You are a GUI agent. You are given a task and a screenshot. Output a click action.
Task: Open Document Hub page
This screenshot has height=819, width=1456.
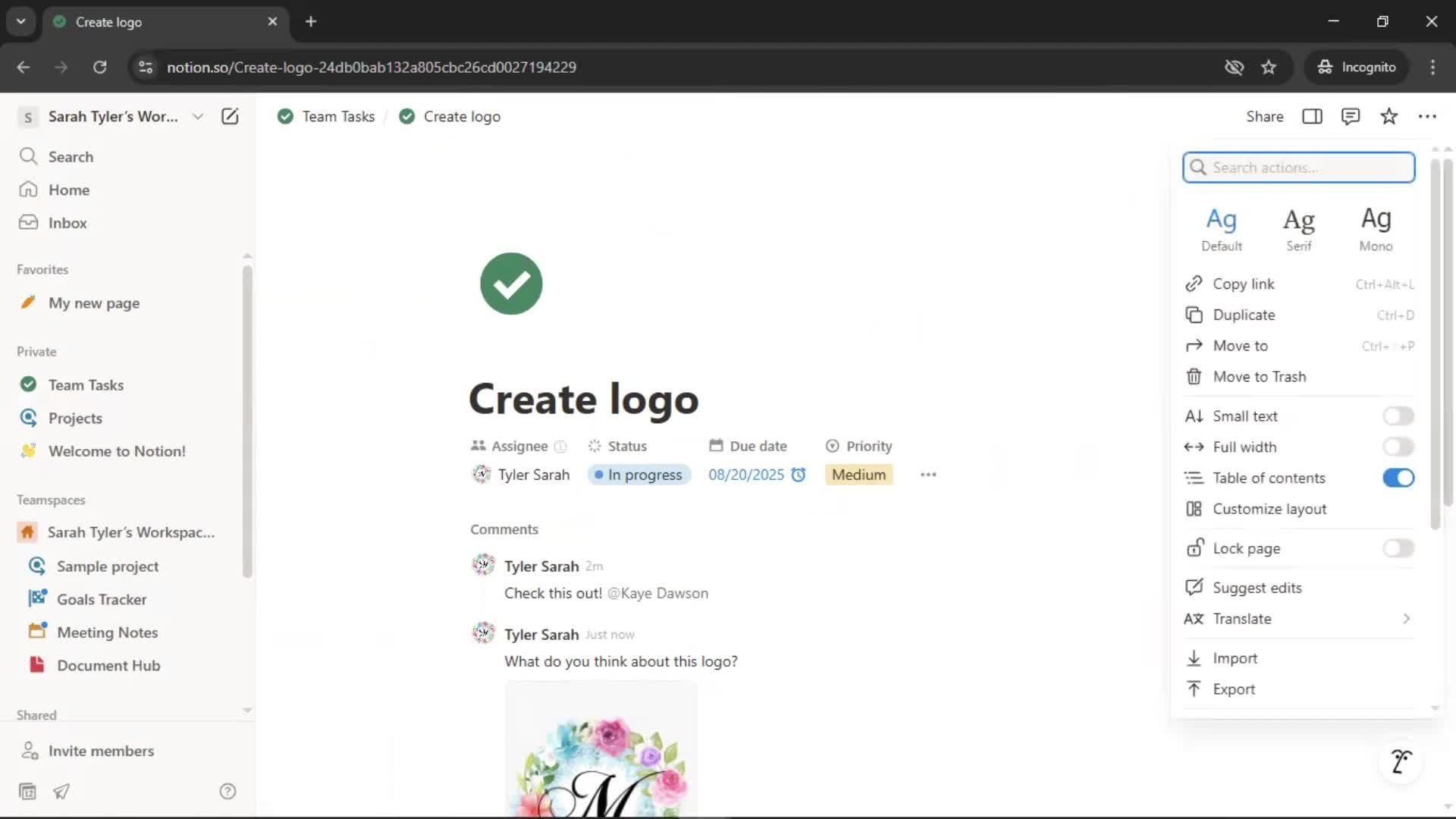pyautogui.click(x=108, y=665)
